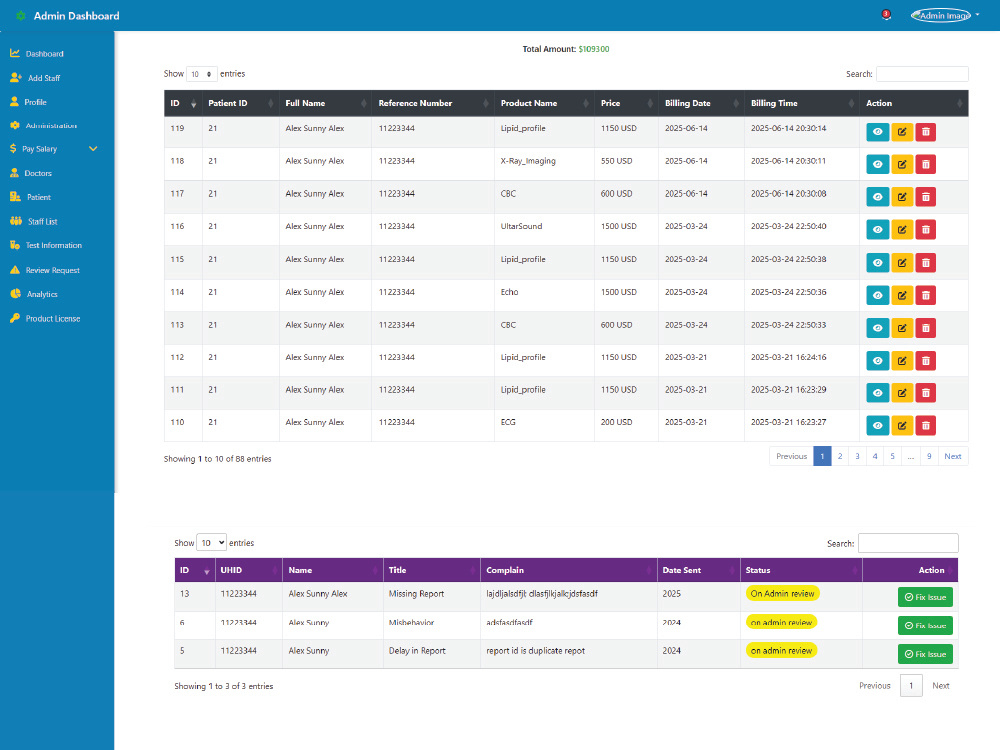Edit billing record ID 111
Image resolution: width=1000 pixels, height=750 pixels.
(x=902, y=393)
